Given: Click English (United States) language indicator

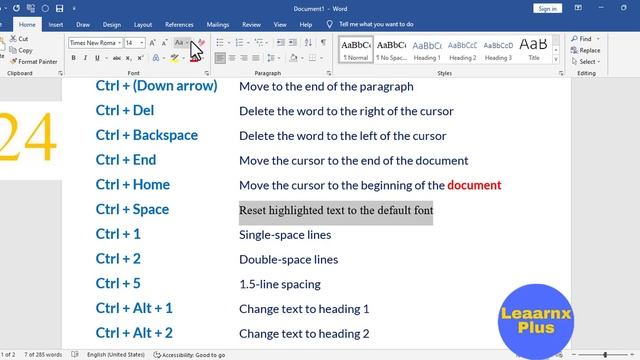Looking at the screenshot, I should point(116,355).
